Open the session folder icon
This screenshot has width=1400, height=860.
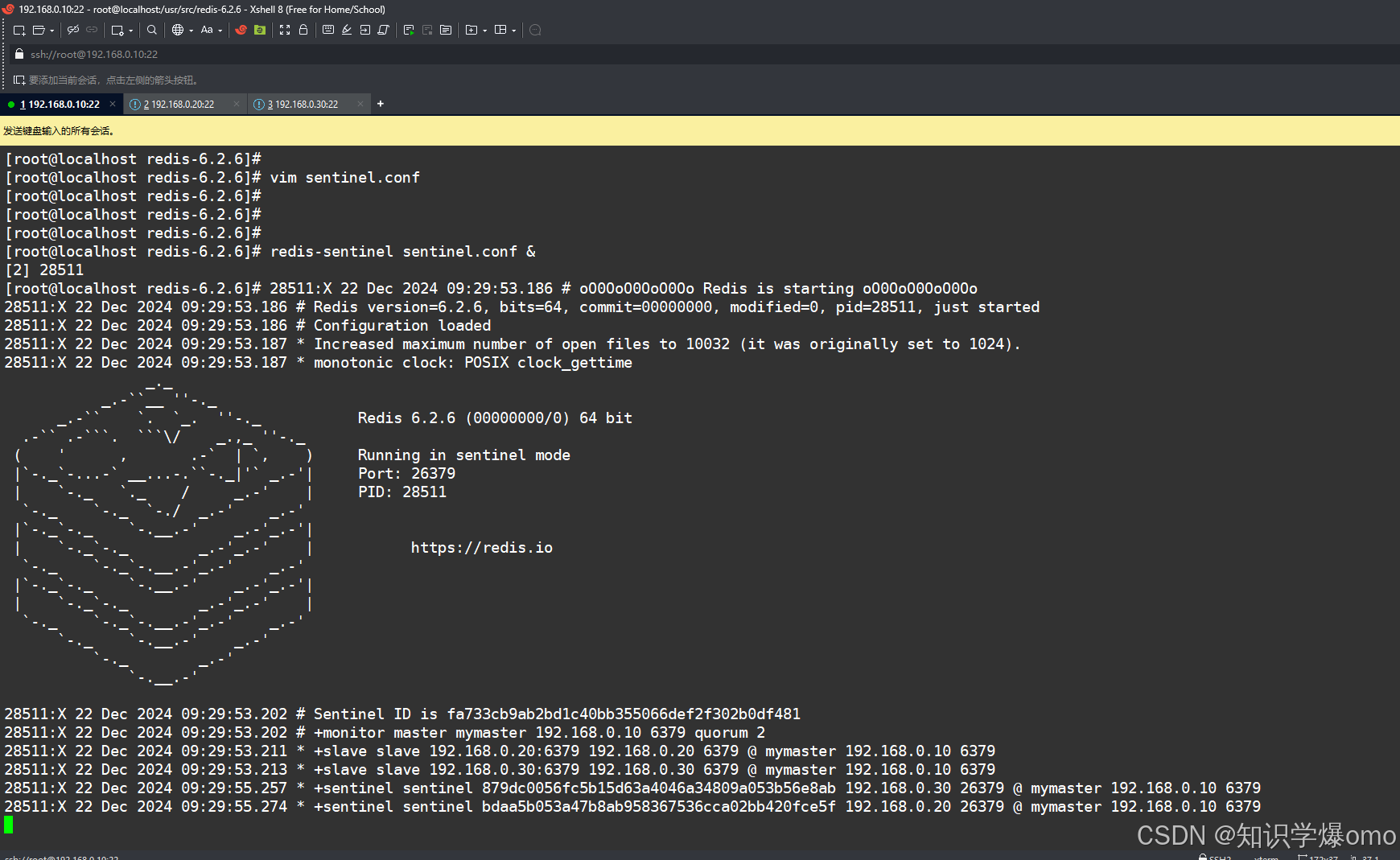point(39,30)
